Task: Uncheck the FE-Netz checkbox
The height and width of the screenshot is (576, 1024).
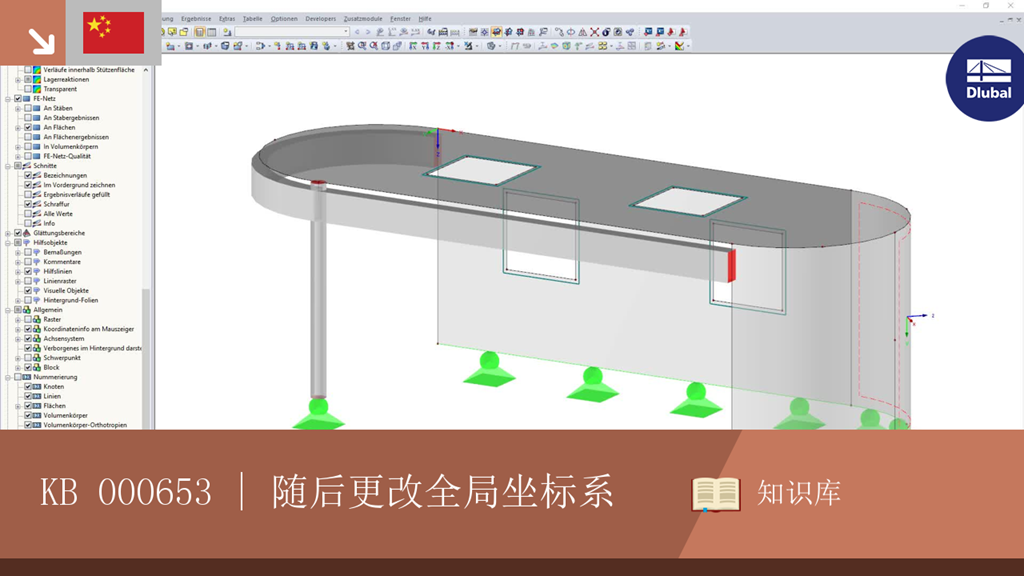Action: tap(18, 99)
